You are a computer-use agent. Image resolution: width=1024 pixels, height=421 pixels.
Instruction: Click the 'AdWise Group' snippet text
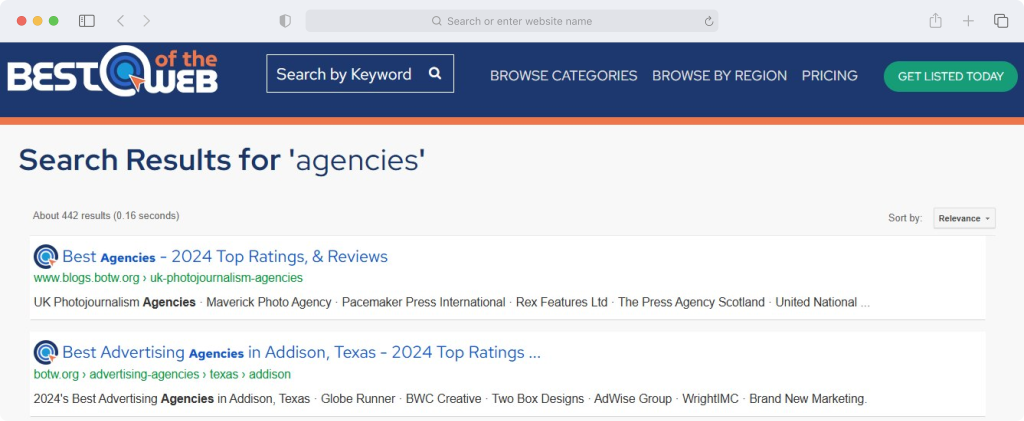coord(633,399)
